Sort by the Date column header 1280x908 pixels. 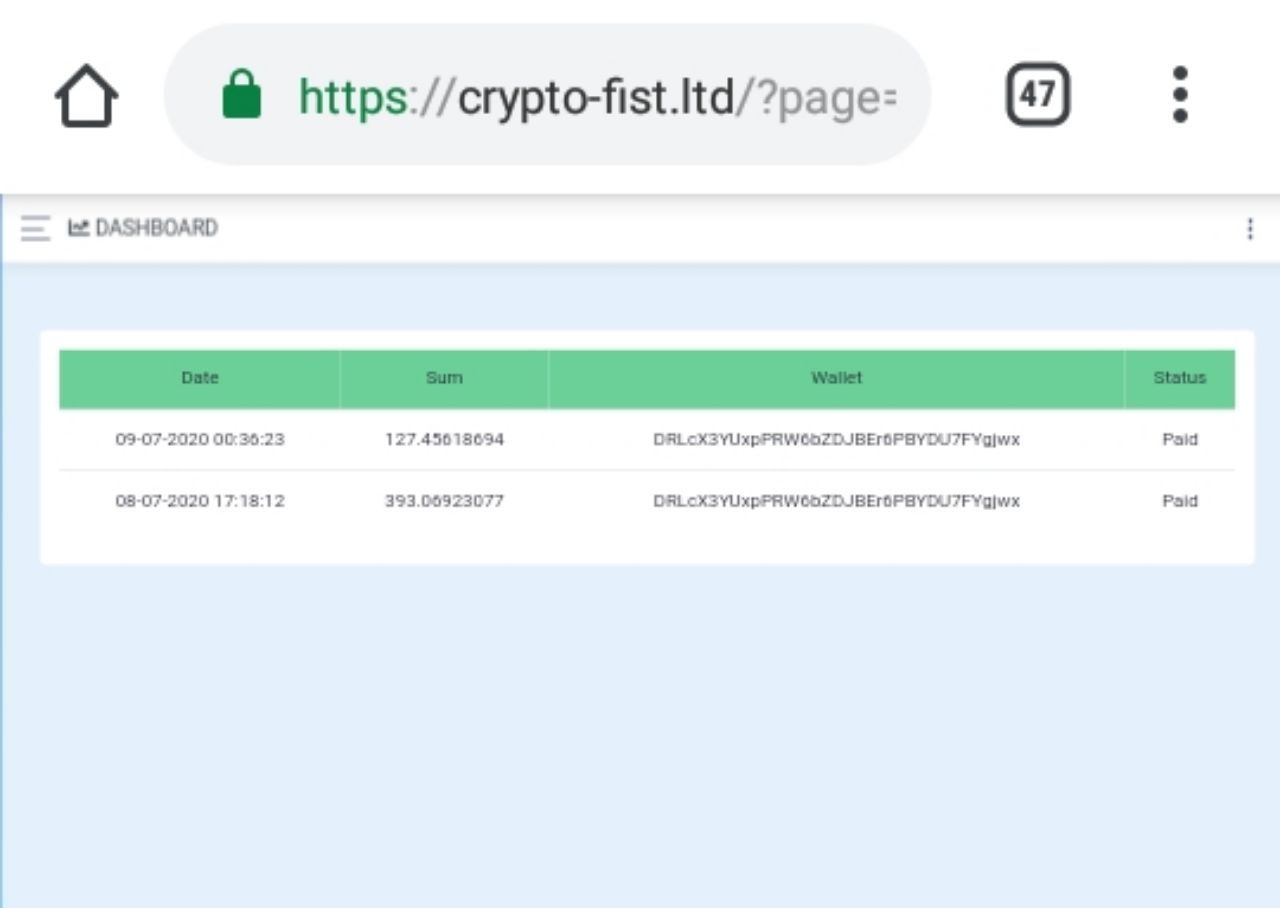tap(200, 378)
